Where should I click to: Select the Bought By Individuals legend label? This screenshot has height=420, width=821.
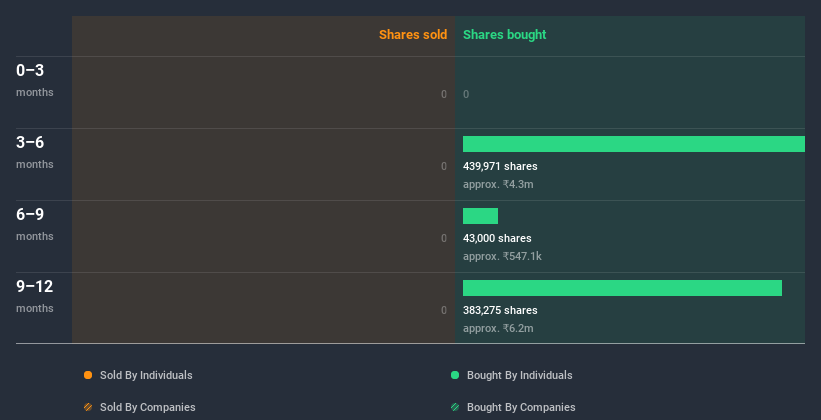[x=519, y=375]
